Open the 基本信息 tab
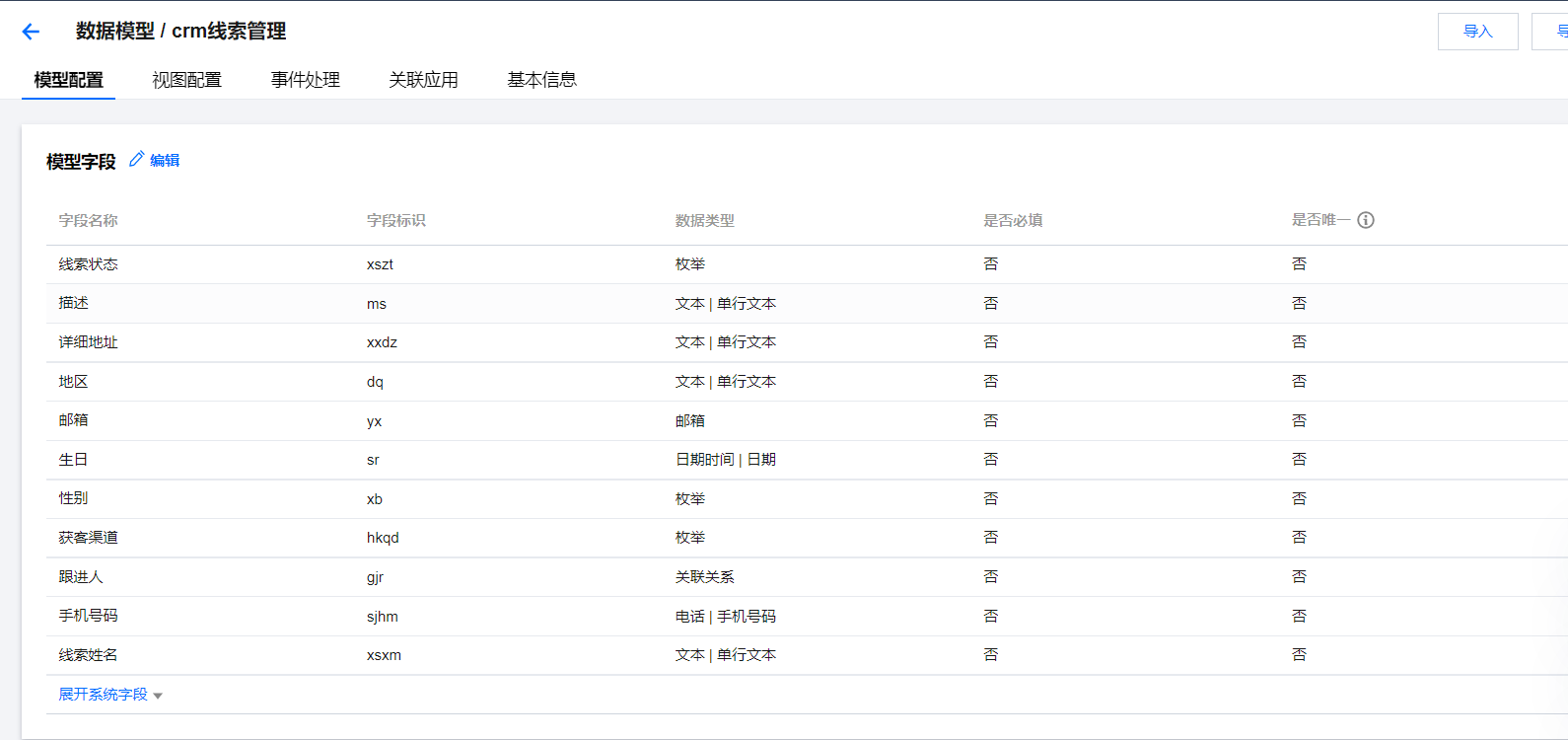The height and width of the screenshot is (740, 1568). tap(541, 80)
